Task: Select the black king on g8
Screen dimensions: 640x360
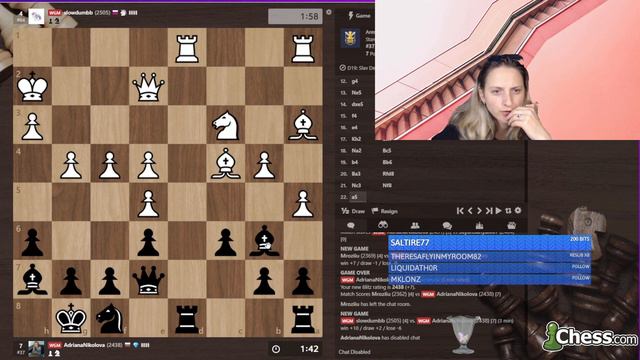Action: [71, 318]
